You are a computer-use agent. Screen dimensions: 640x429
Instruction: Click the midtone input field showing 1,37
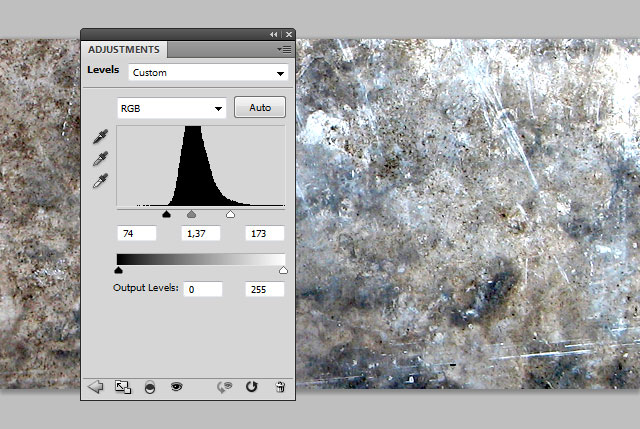click(201, 233)
